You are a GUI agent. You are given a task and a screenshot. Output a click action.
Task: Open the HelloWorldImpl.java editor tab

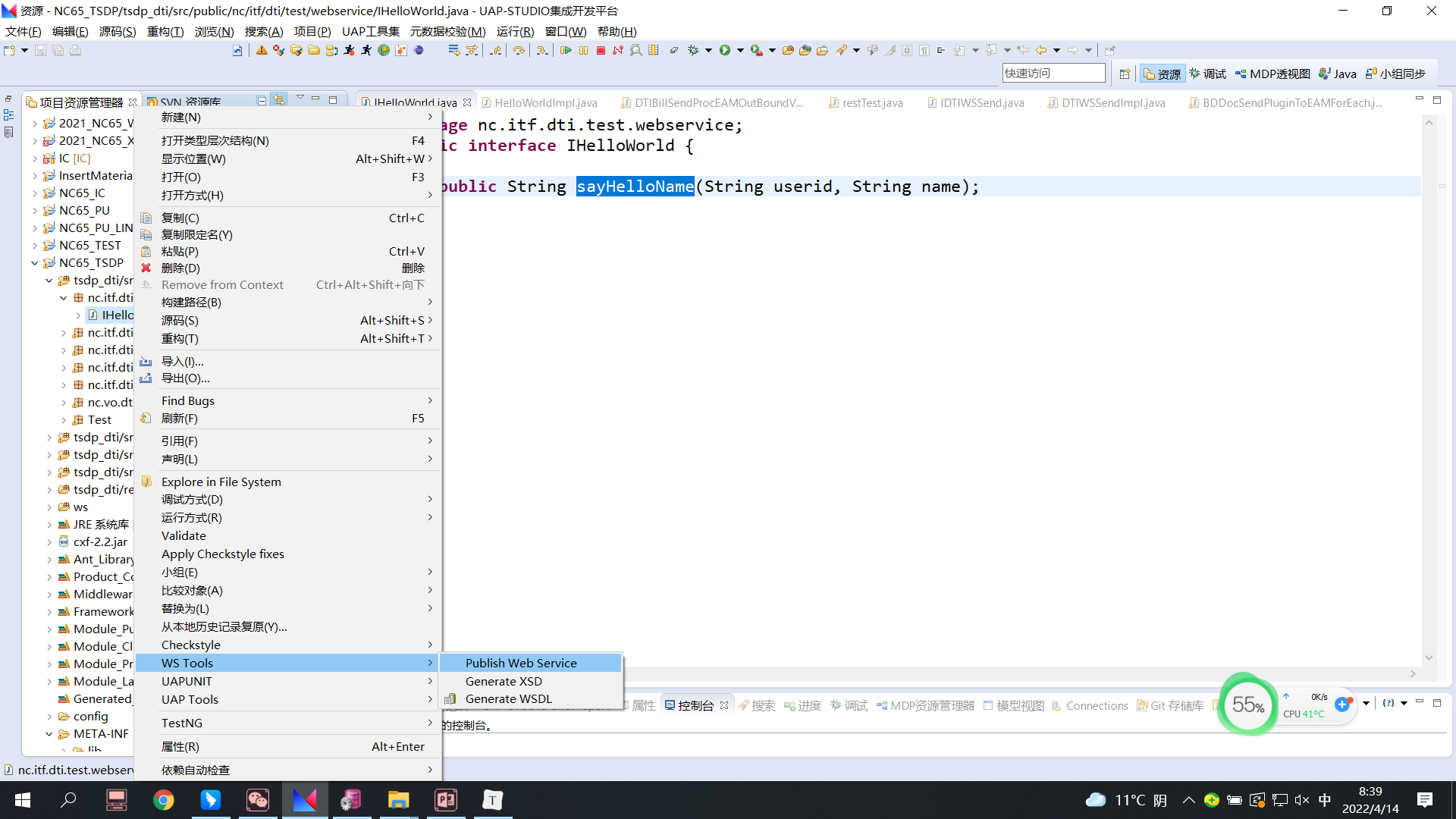point(545,102)
